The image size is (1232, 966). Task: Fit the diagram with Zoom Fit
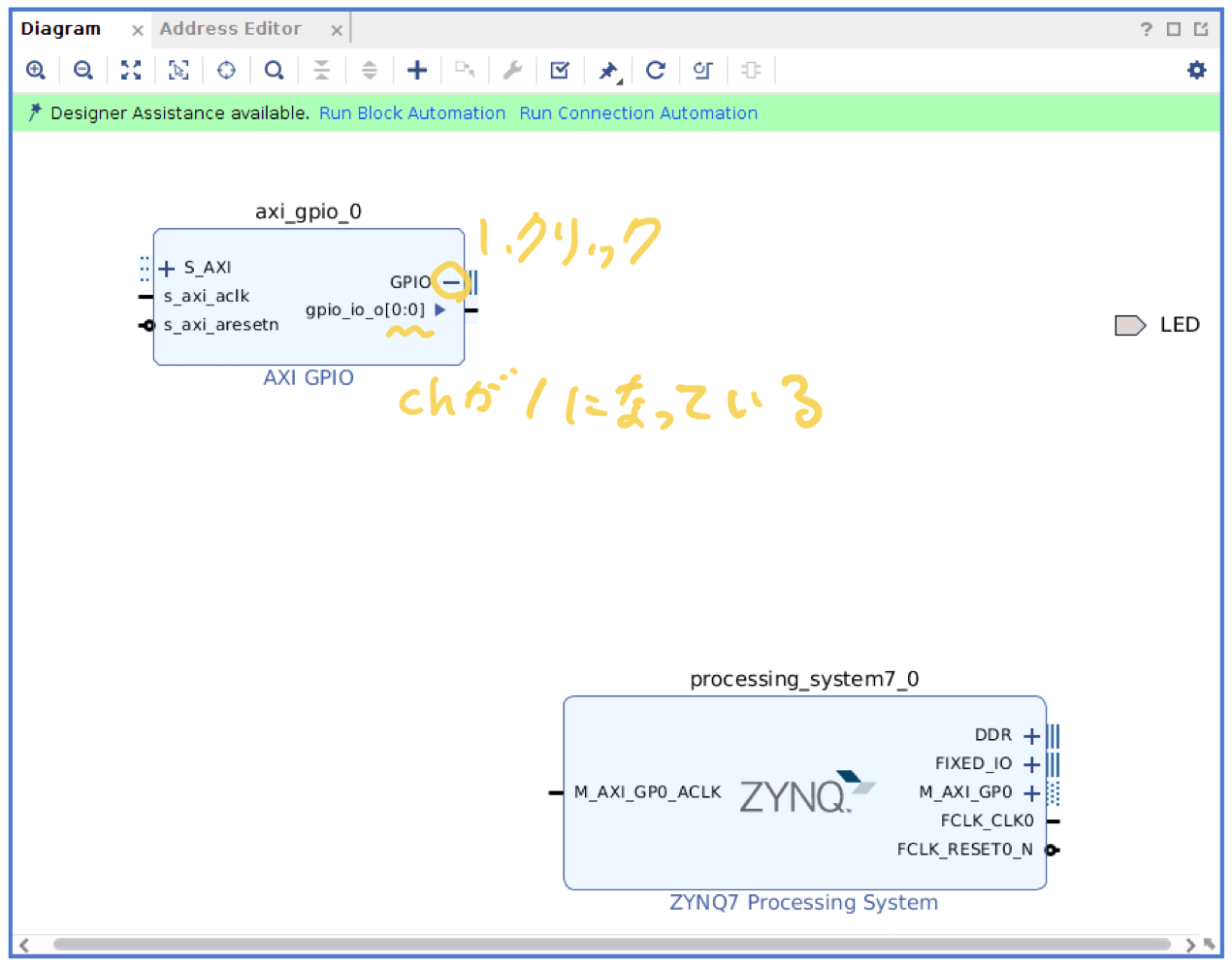(x=131, y=70)
